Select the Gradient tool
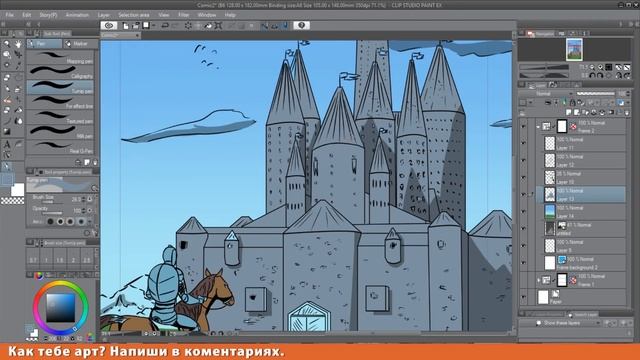The height and width of the screenshot is (360, 640). pyautogui.click(x=7, y=131)
